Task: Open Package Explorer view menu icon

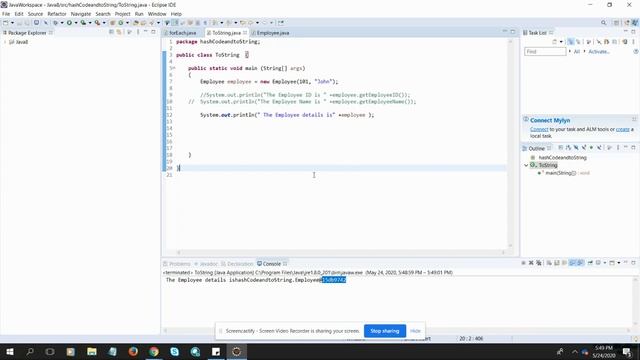Action: tap(138, 32)
